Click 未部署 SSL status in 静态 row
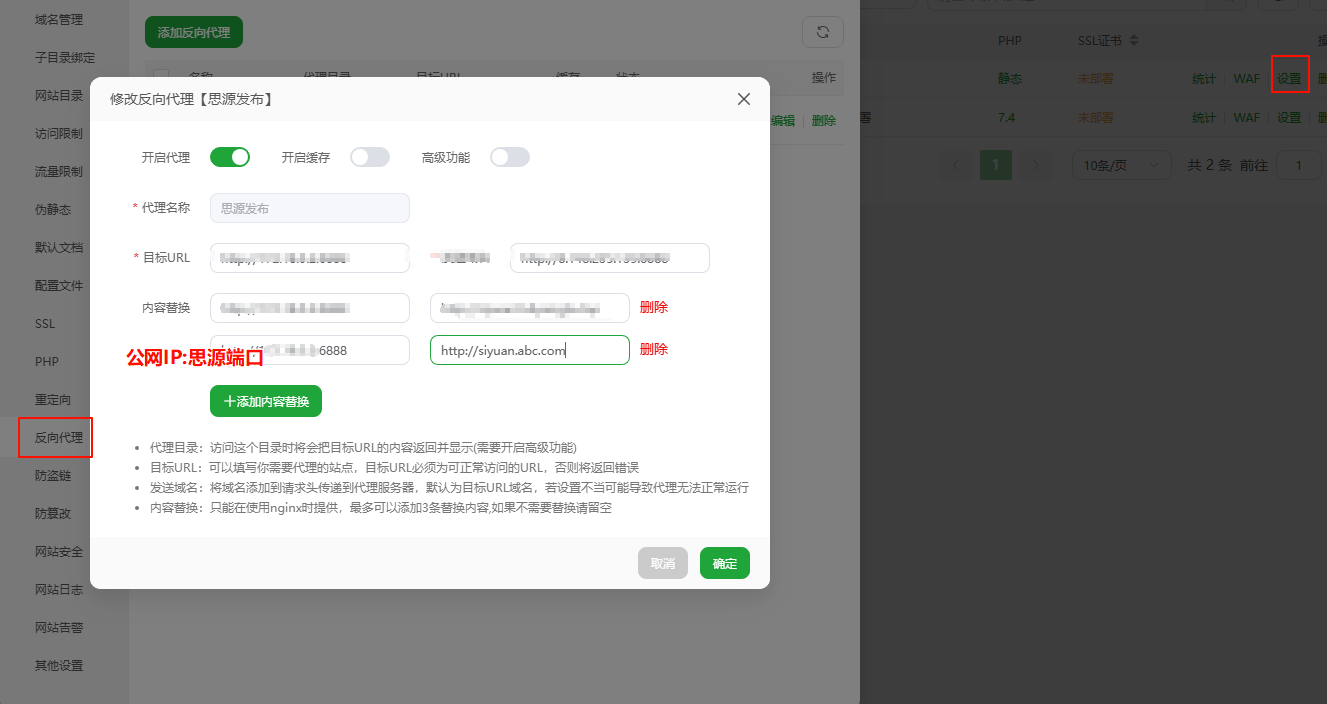This screenshot has height=704, width=1327. [x=1095, y=78]
